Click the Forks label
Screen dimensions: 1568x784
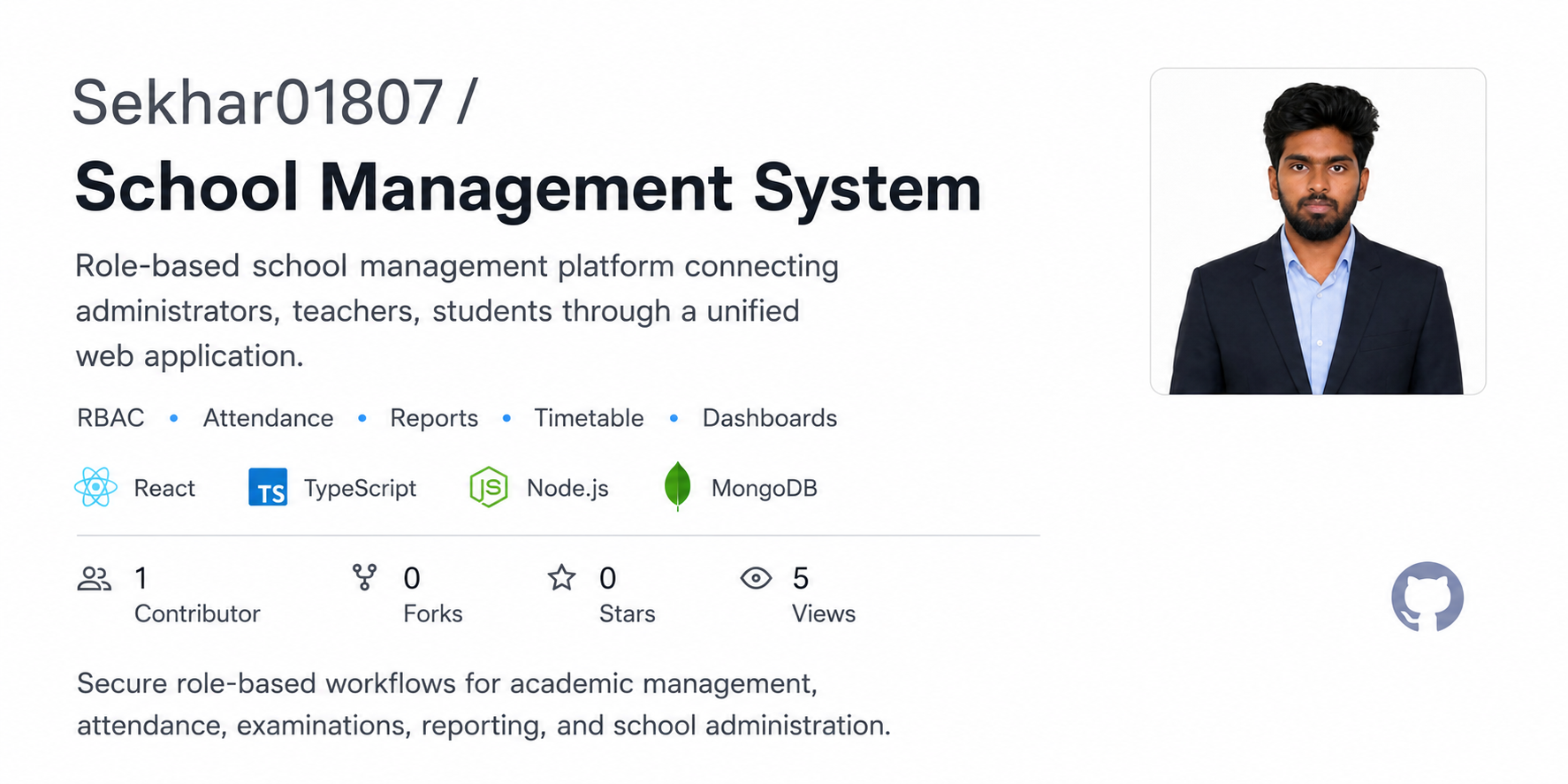coord(433,613)
